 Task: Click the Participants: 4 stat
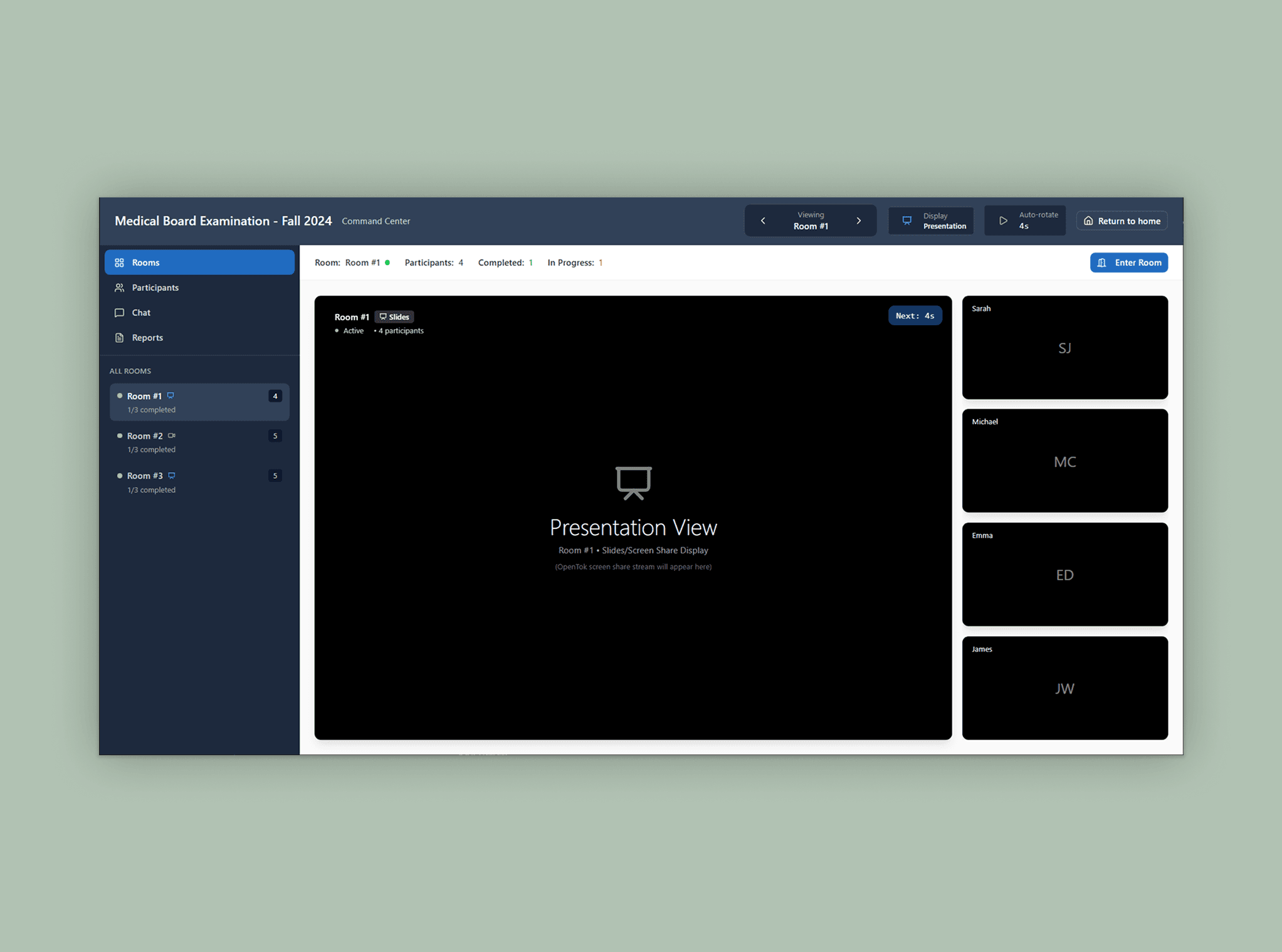click(x=434, y=263)
